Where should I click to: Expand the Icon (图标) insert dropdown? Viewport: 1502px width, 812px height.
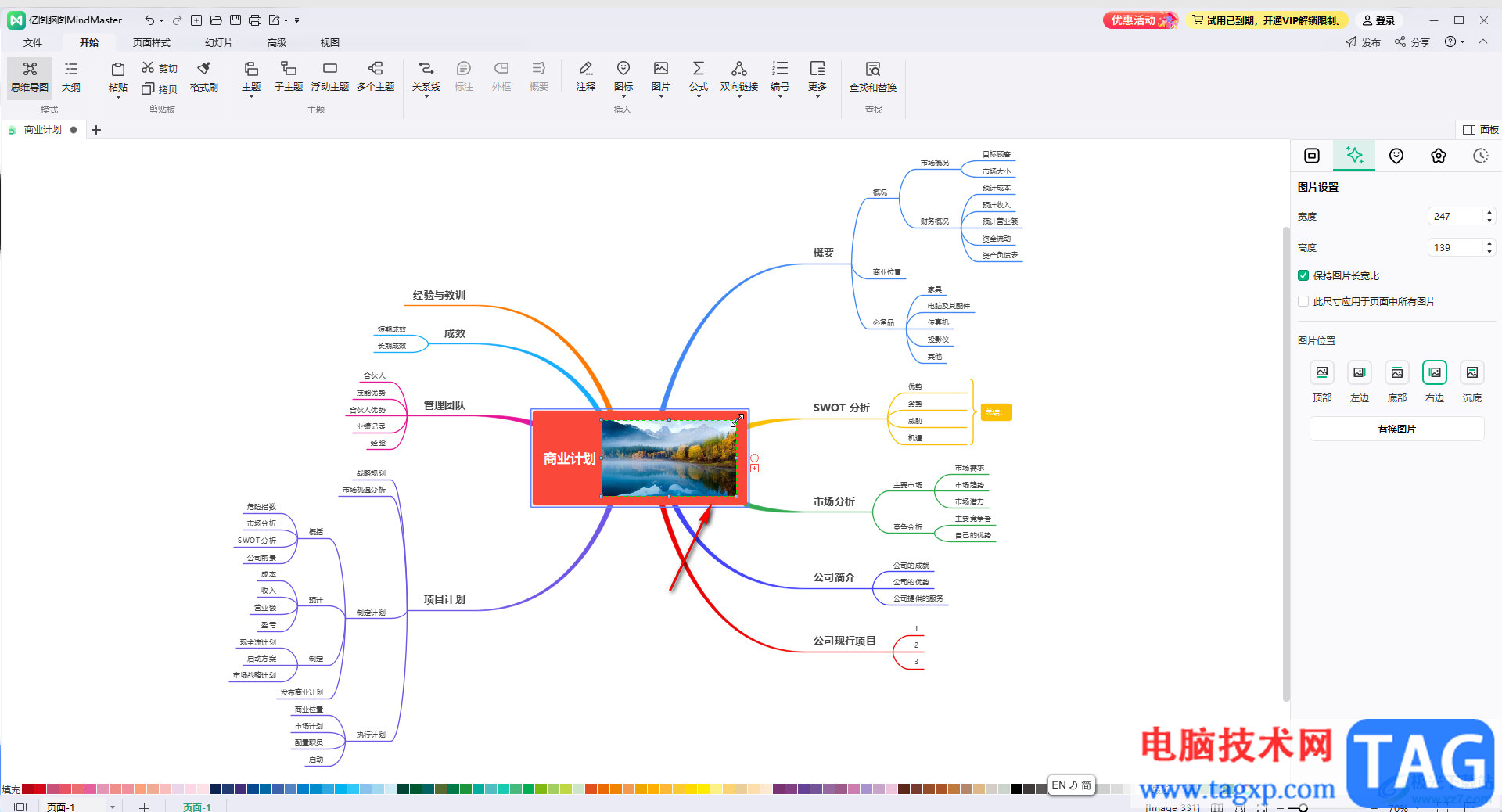(x=623, y=97)
